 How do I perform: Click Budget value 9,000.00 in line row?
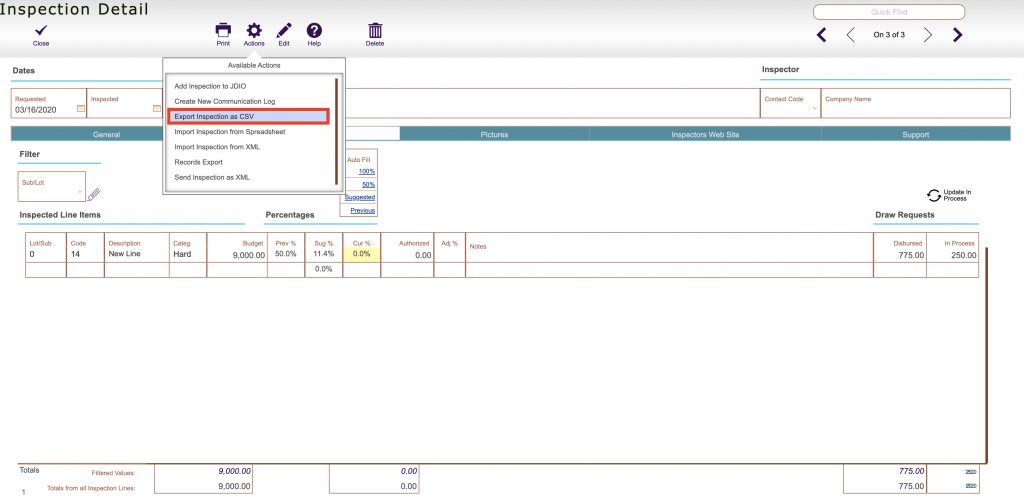pos(248,255)
